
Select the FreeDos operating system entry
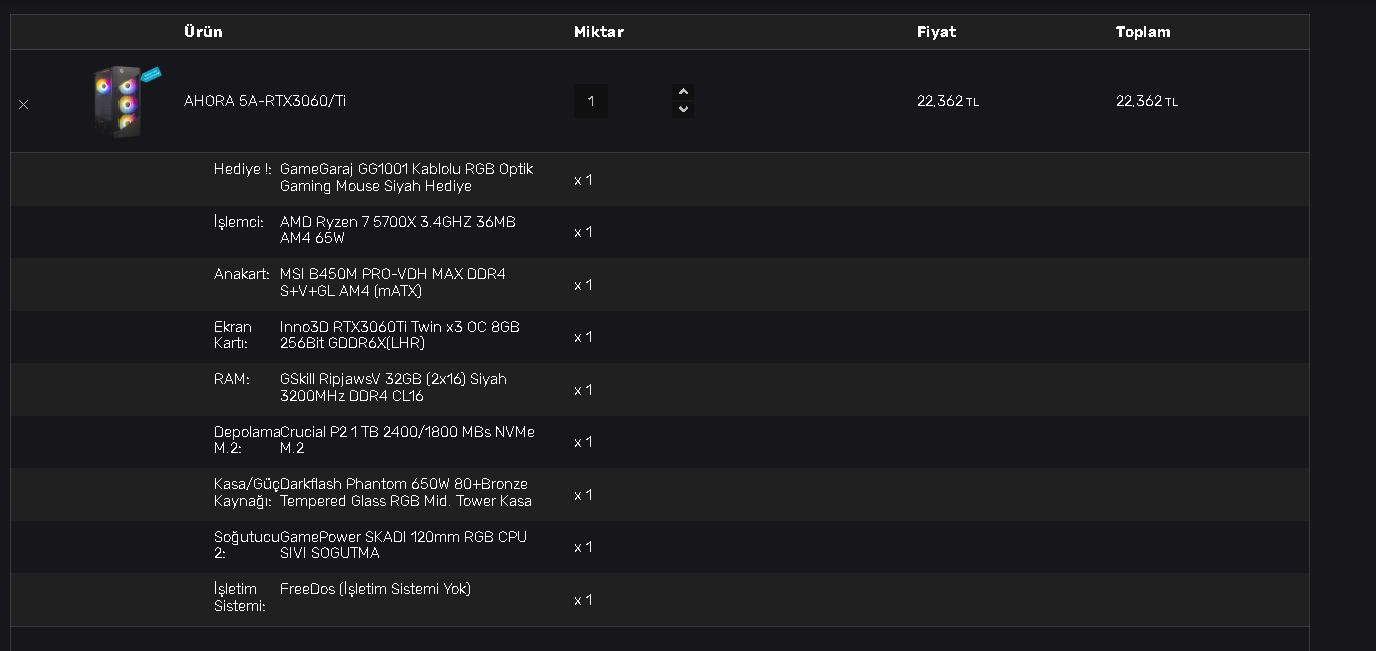pyautogui.click(x=375, y=589)
